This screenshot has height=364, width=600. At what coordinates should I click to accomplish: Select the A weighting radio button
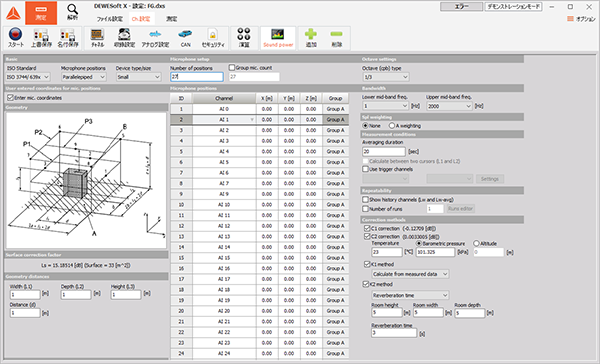[391, 126]
